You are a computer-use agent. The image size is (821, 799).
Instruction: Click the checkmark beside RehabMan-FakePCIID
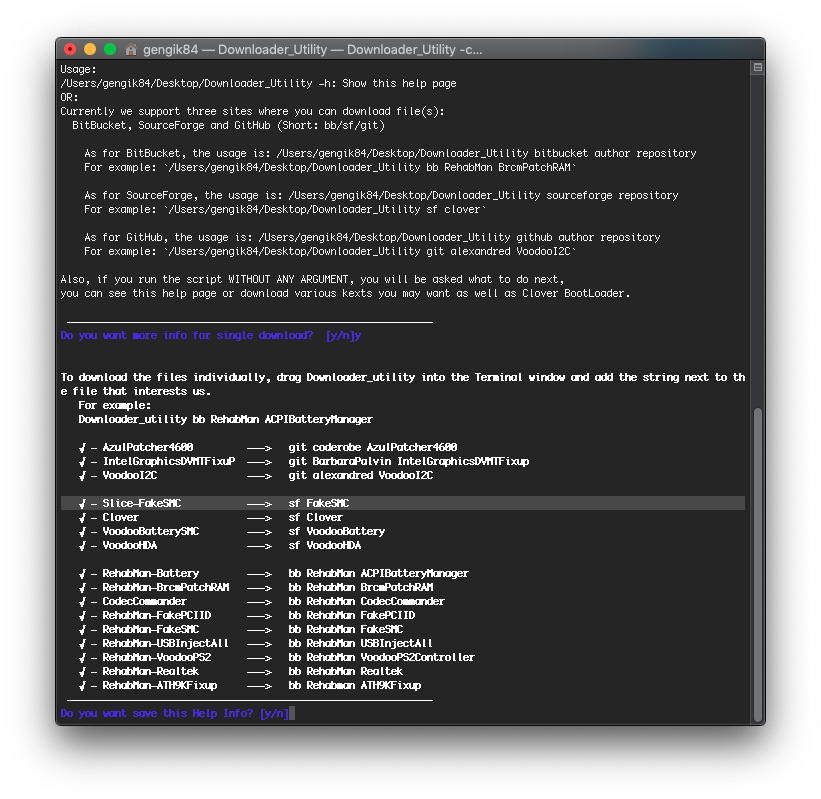pyautogui.click(x=82, y=615)
